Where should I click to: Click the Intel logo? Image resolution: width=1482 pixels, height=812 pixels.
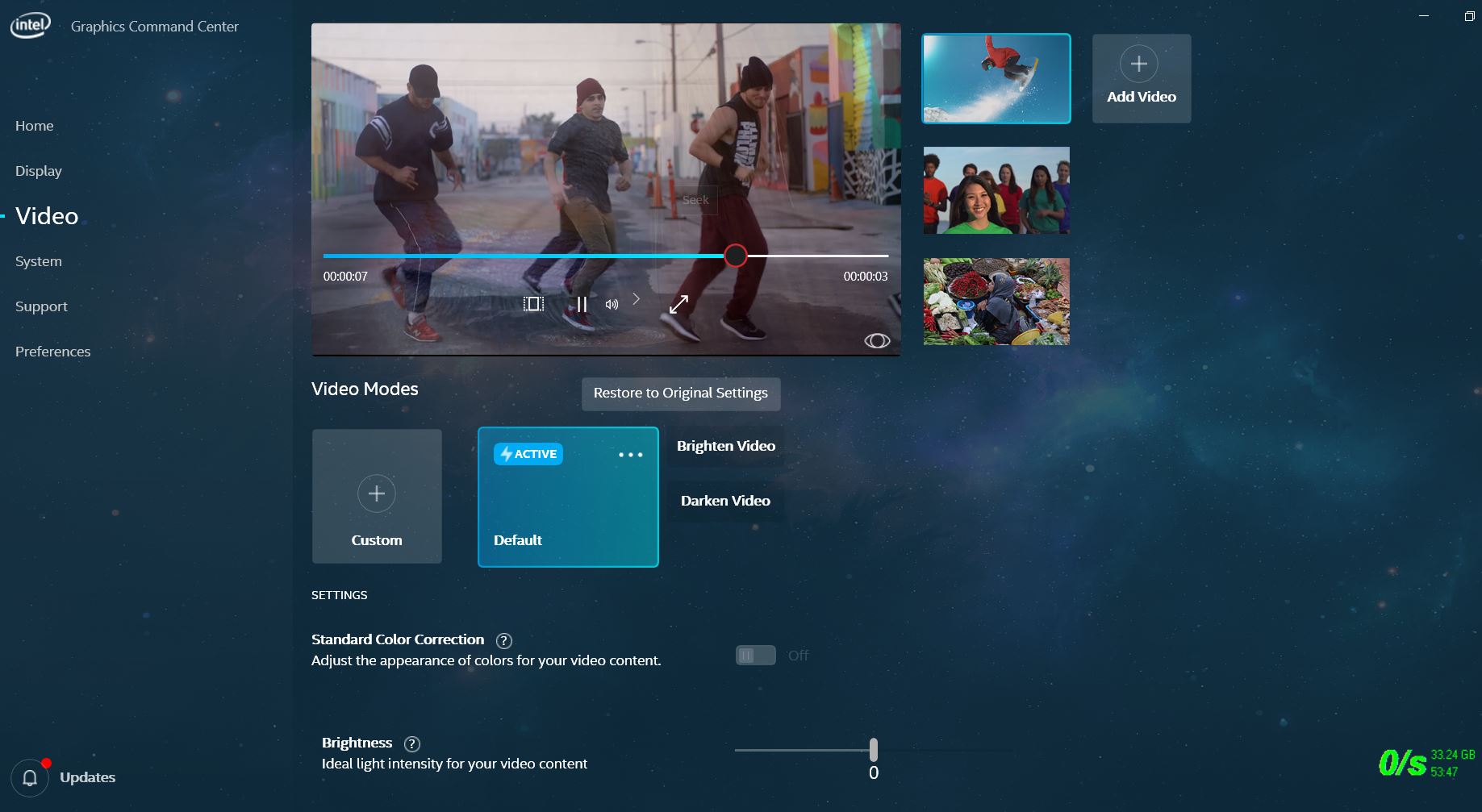tap(30, 26)
